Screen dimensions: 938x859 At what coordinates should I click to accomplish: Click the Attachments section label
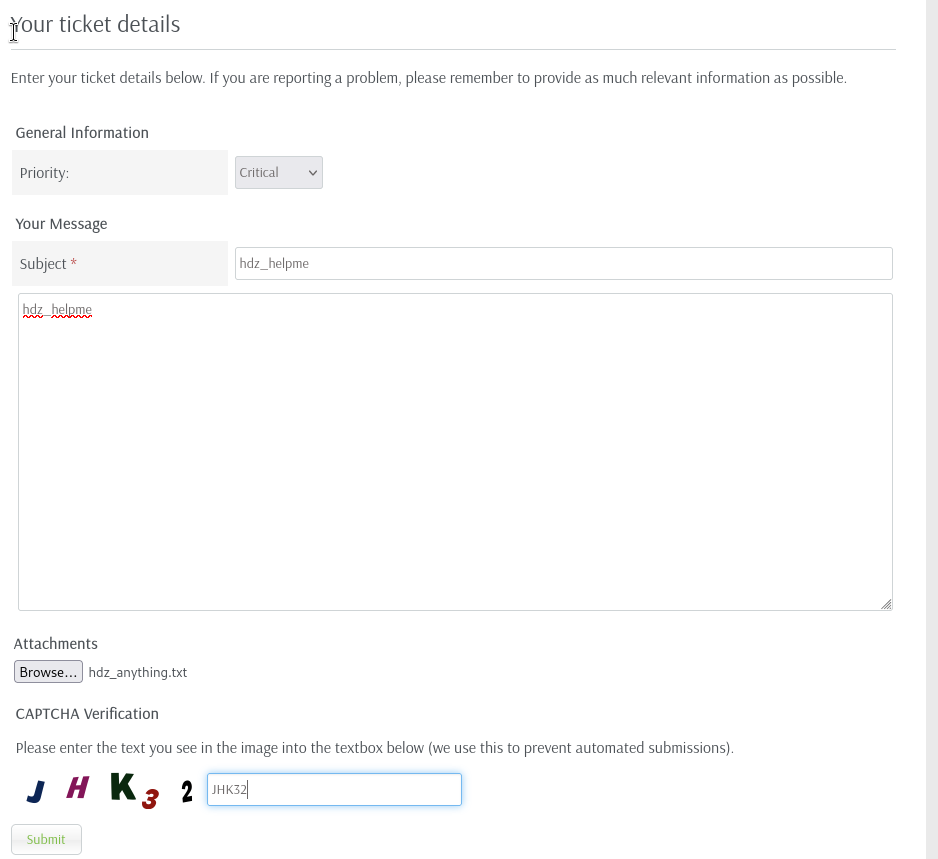click(56, 644)
